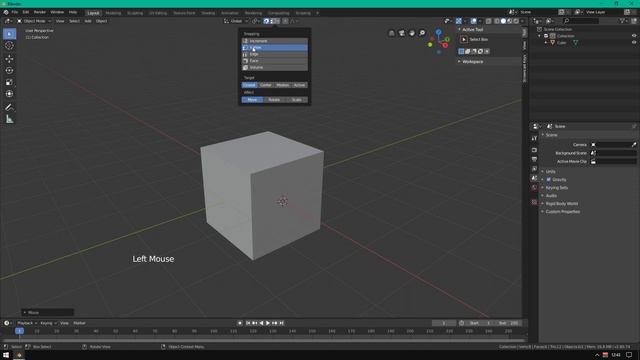The image size is (640, 360).
Task: Open the File menu
Action: 15,12
